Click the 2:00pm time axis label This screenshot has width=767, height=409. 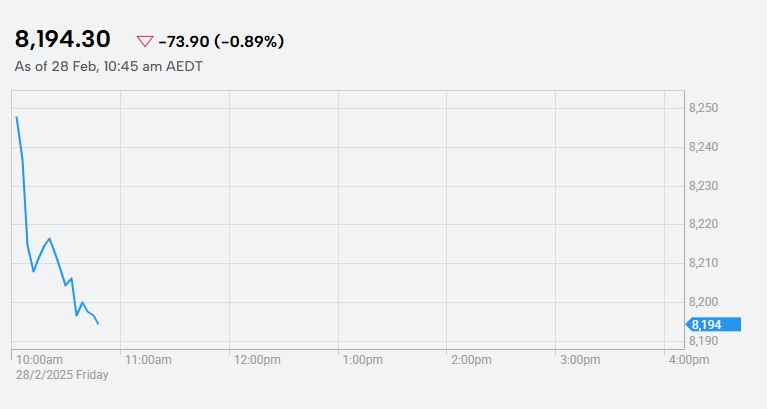pyautogui.click(x=471, y=360)
